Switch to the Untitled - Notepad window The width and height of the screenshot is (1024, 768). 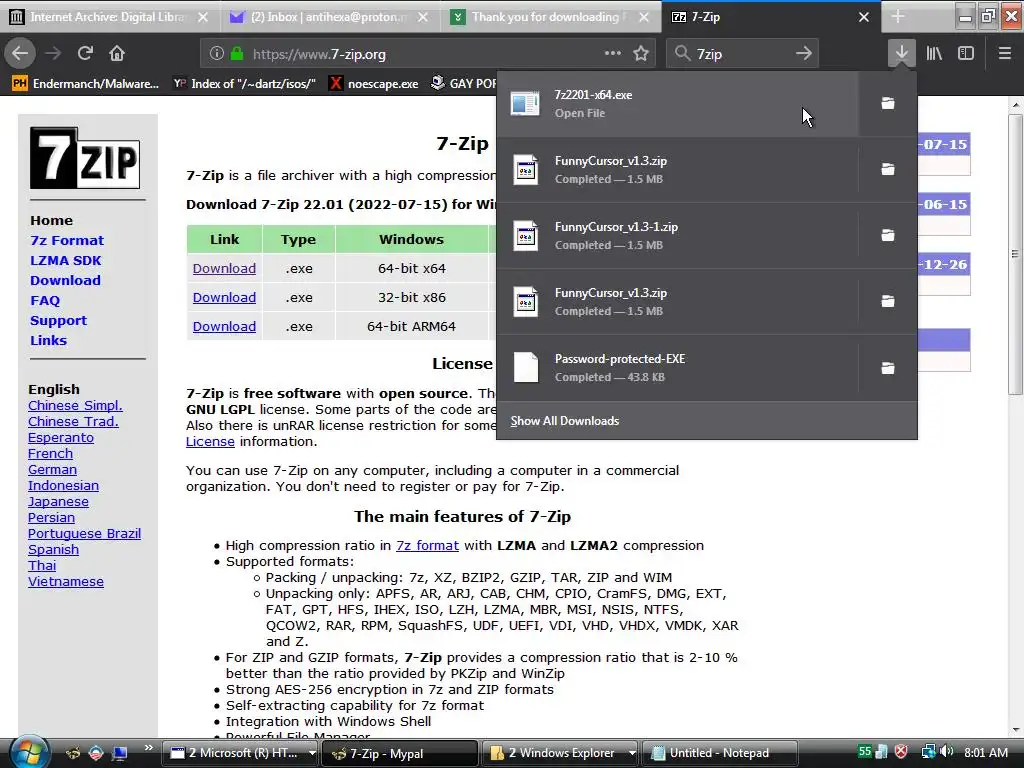[720, 753]
